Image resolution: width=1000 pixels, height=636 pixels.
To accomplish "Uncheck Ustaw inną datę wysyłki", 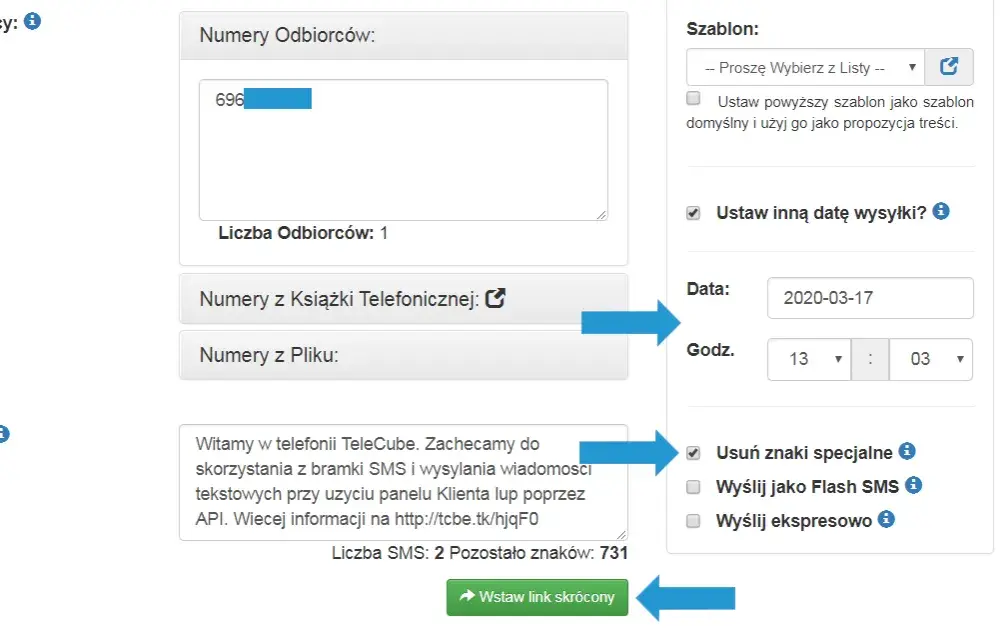I will (x=693, y=213).
